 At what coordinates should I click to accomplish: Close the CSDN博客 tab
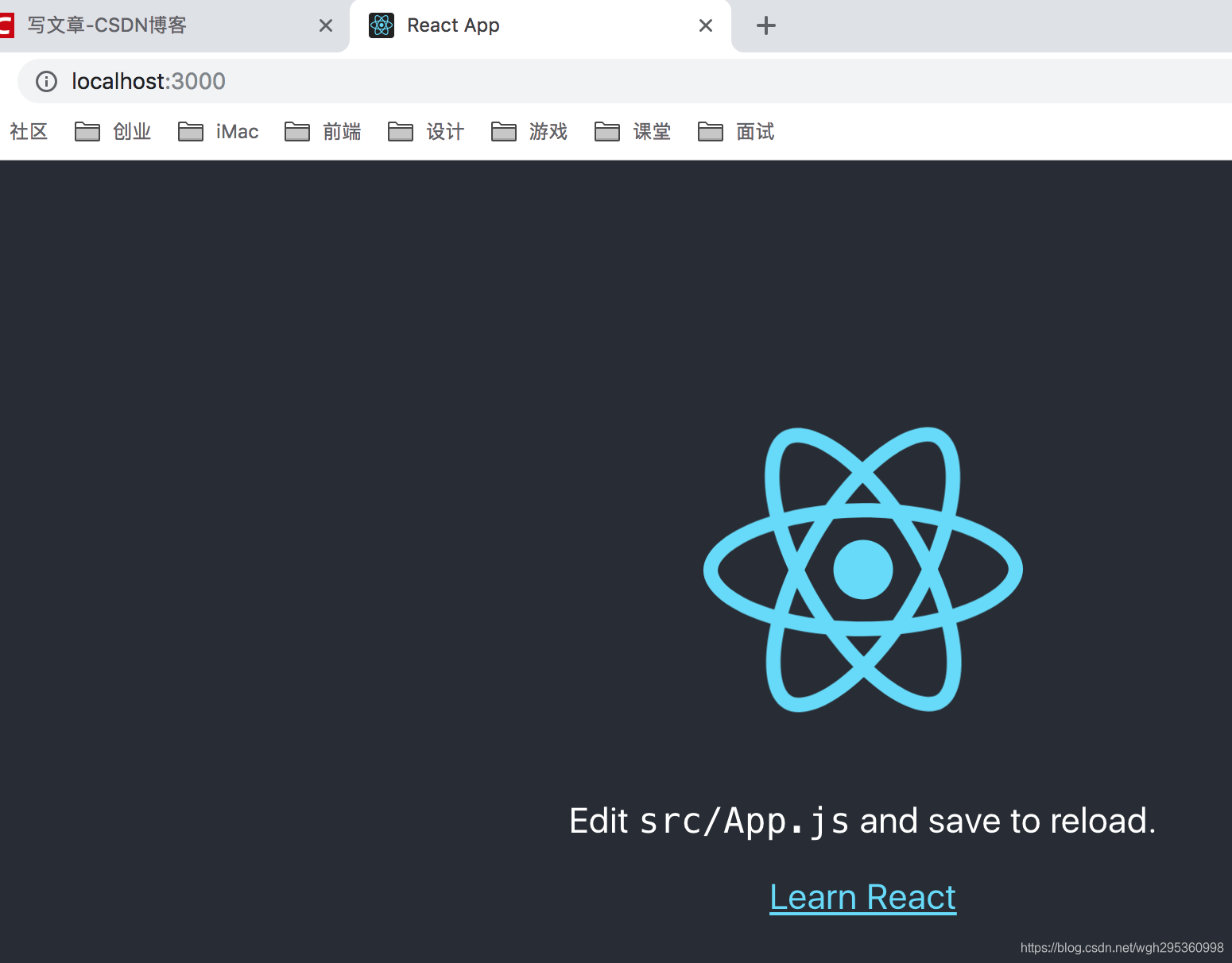click(326, 25)
